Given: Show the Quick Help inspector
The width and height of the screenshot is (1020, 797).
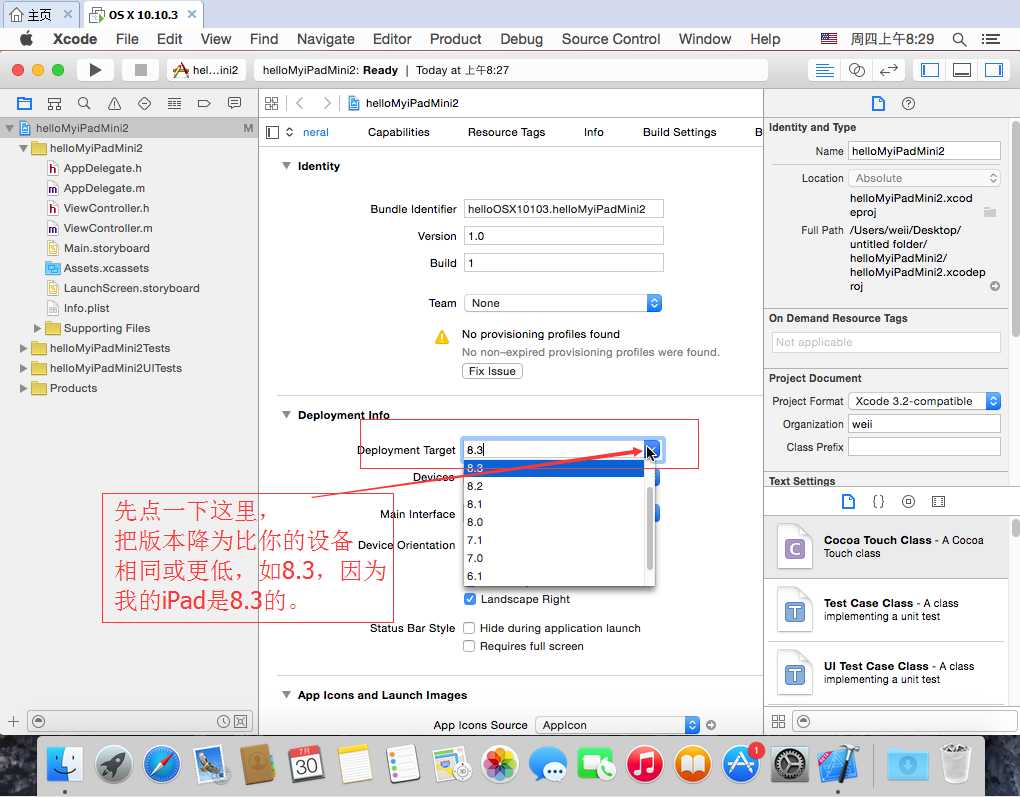Looking at the screenshot, I should point(909,103).
